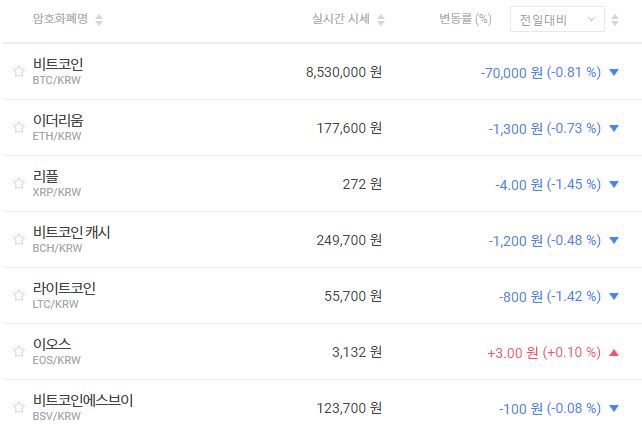642x430 pixels.
Task: Click the 8,530,000 원 Bitcoin price
Action: pyautogui.click(x=343, y=72)
